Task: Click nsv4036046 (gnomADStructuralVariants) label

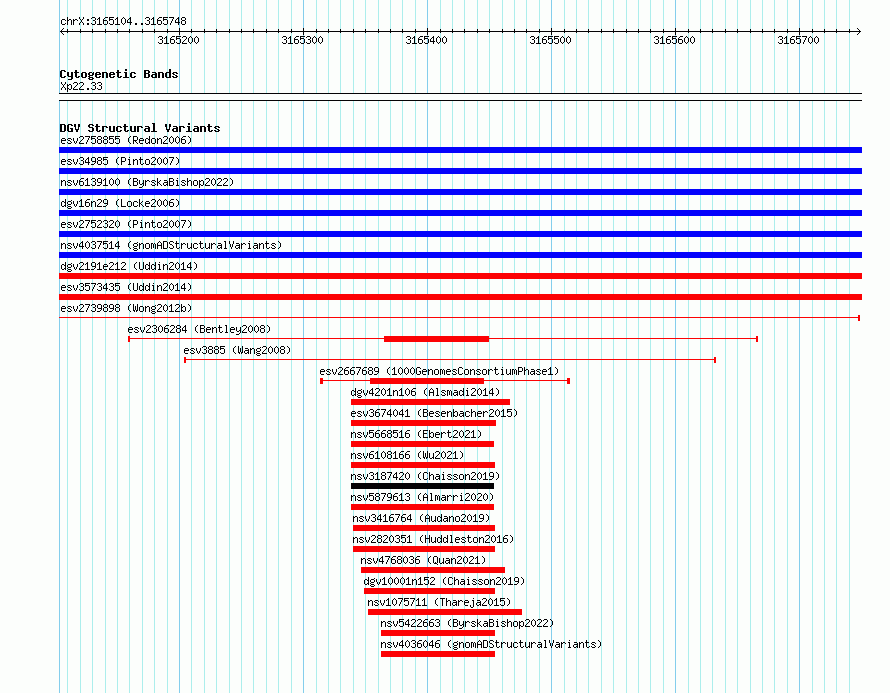Action: [x=491, y=644]
